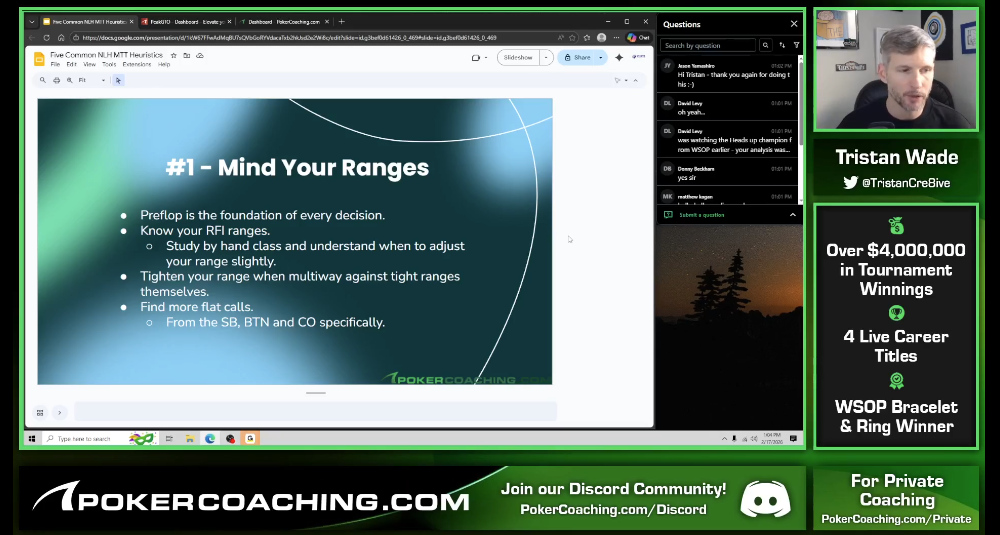
Task: Open the View menu
Action: pos(90,64)
